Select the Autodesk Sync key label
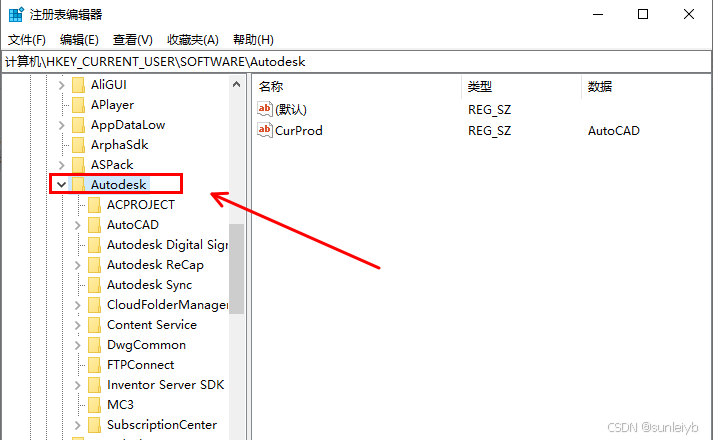713x440 pixels. tap(150, 285)
